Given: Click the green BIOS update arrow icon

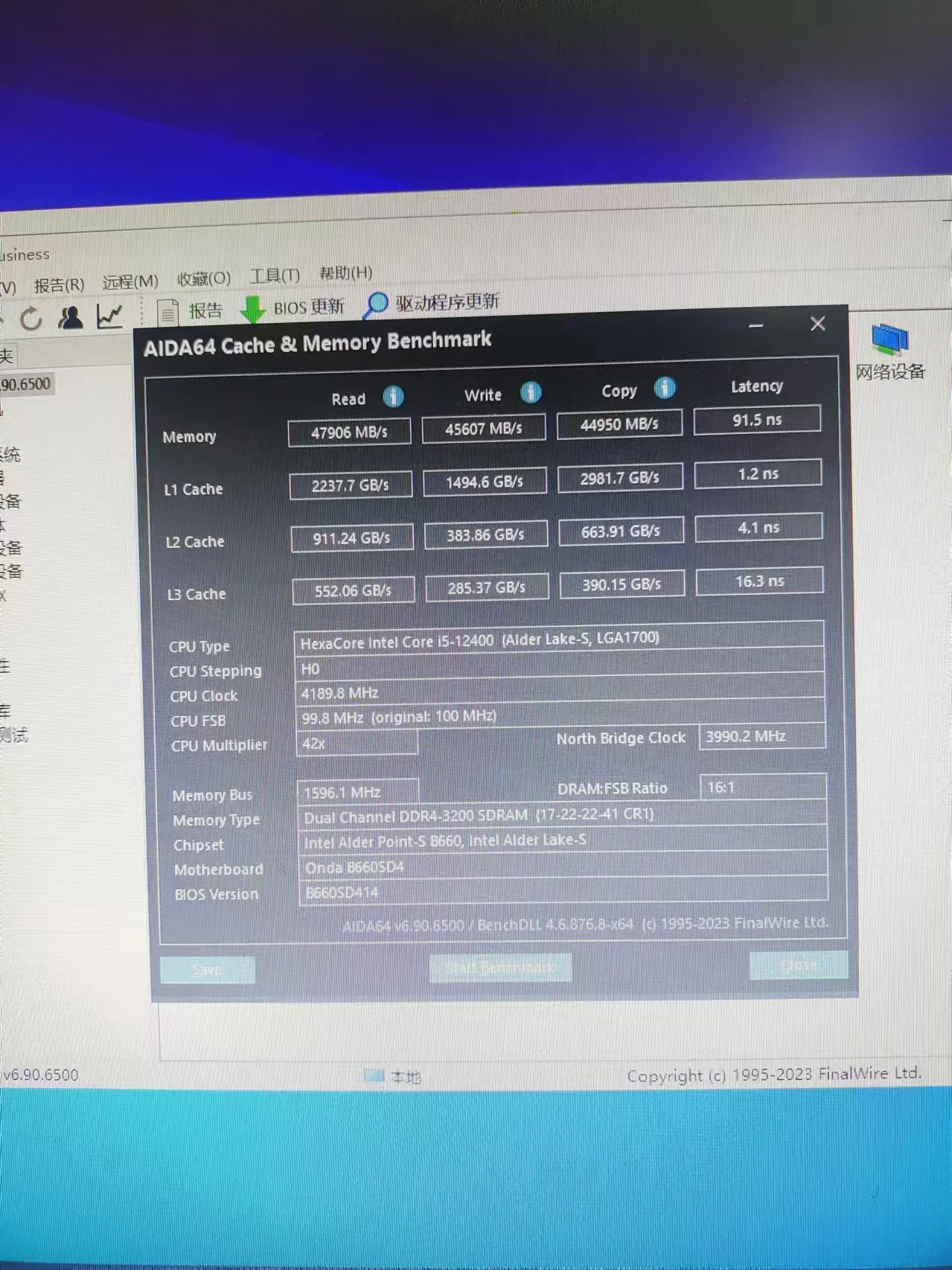Looking at the screenshot, I should (x=253, y=308).
